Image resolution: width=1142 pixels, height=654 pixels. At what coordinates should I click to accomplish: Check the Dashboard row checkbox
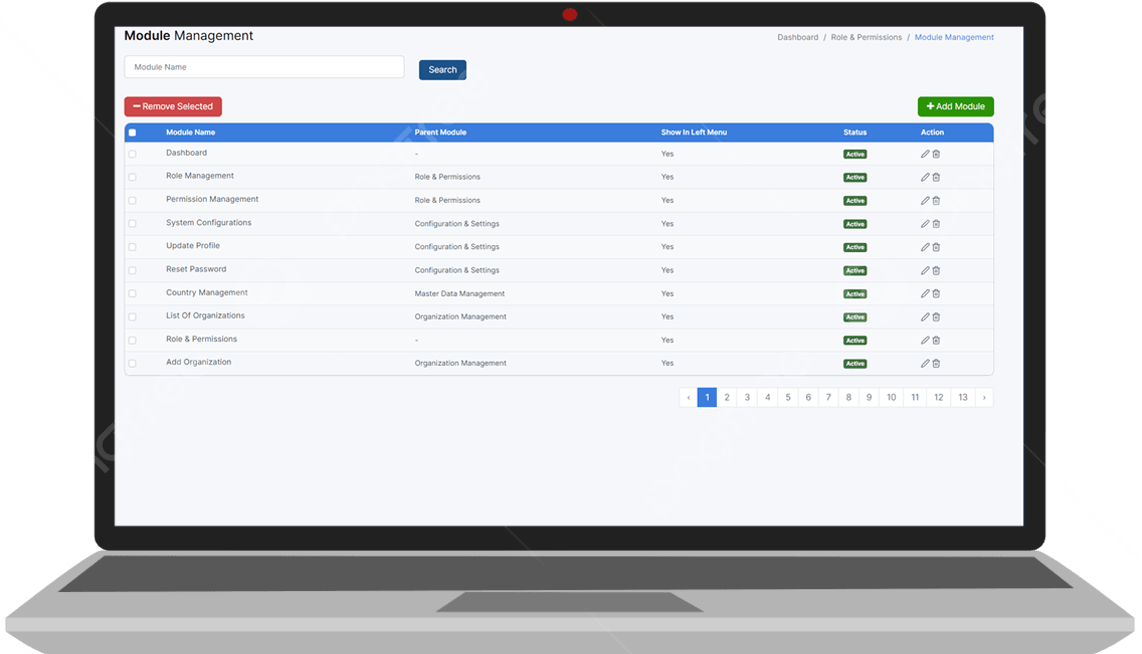[x=132, y=154]
